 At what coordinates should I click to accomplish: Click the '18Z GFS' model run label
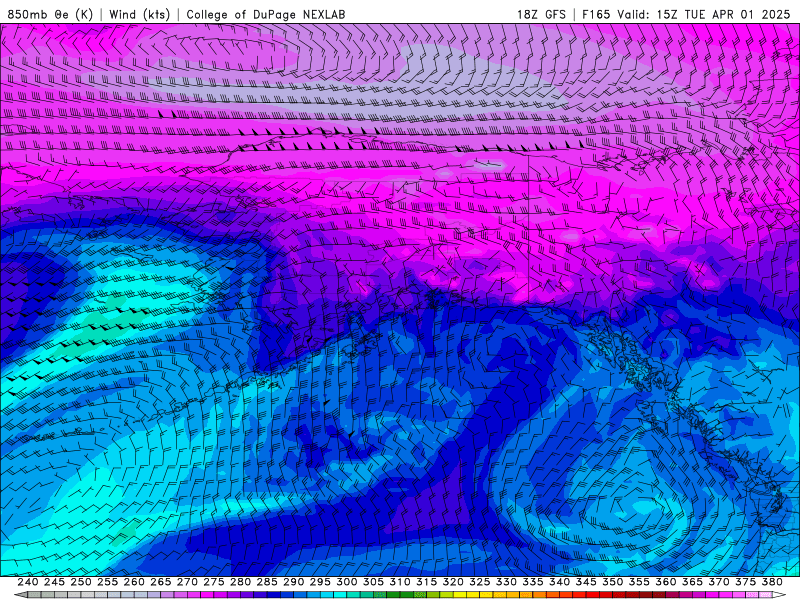541,14
